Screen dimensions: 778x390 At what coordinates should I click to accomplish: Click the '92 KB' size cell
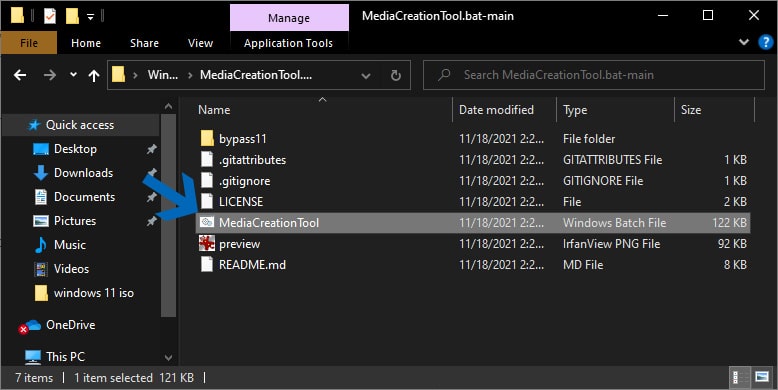[732, 244]
